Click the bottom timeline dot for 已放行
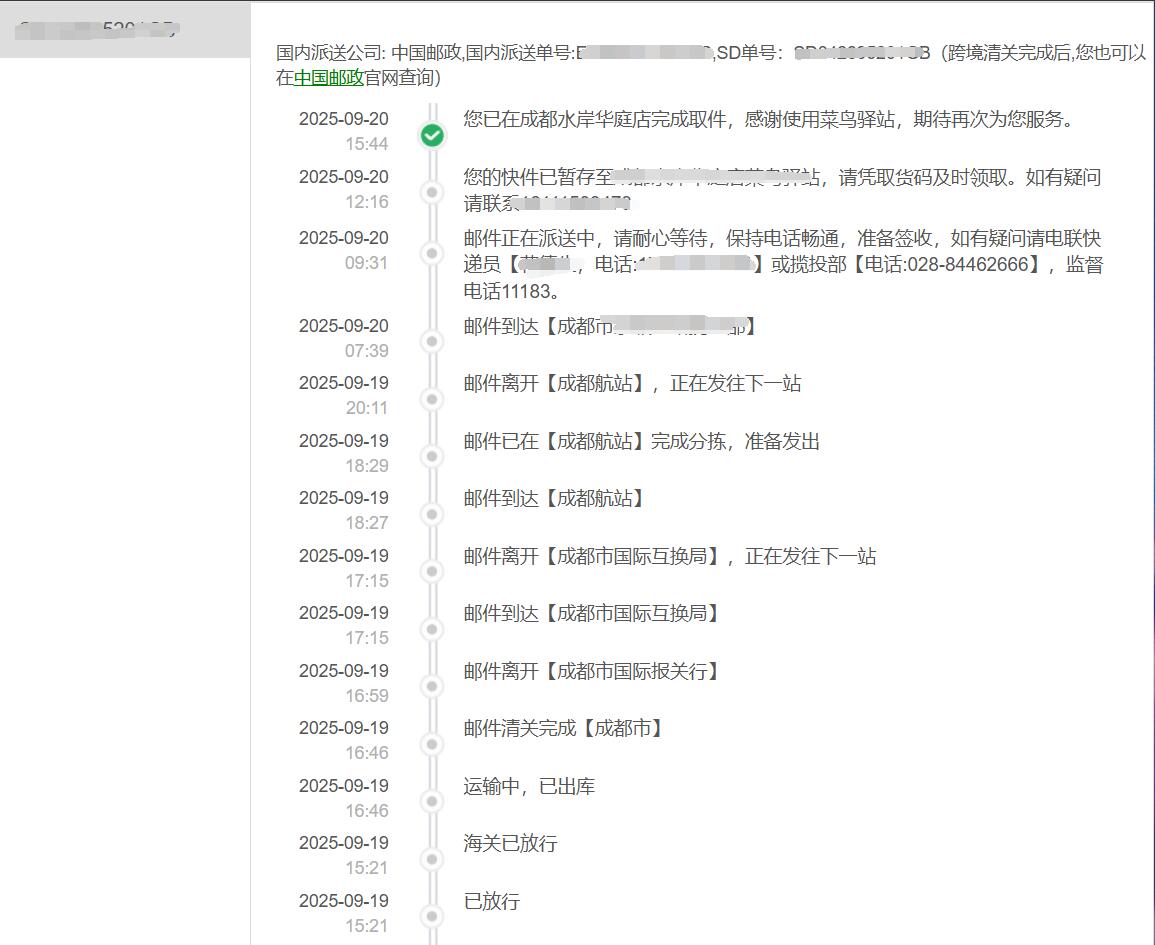The height and width of the screenshot is (945, 1155). click(x=432, y=917)
